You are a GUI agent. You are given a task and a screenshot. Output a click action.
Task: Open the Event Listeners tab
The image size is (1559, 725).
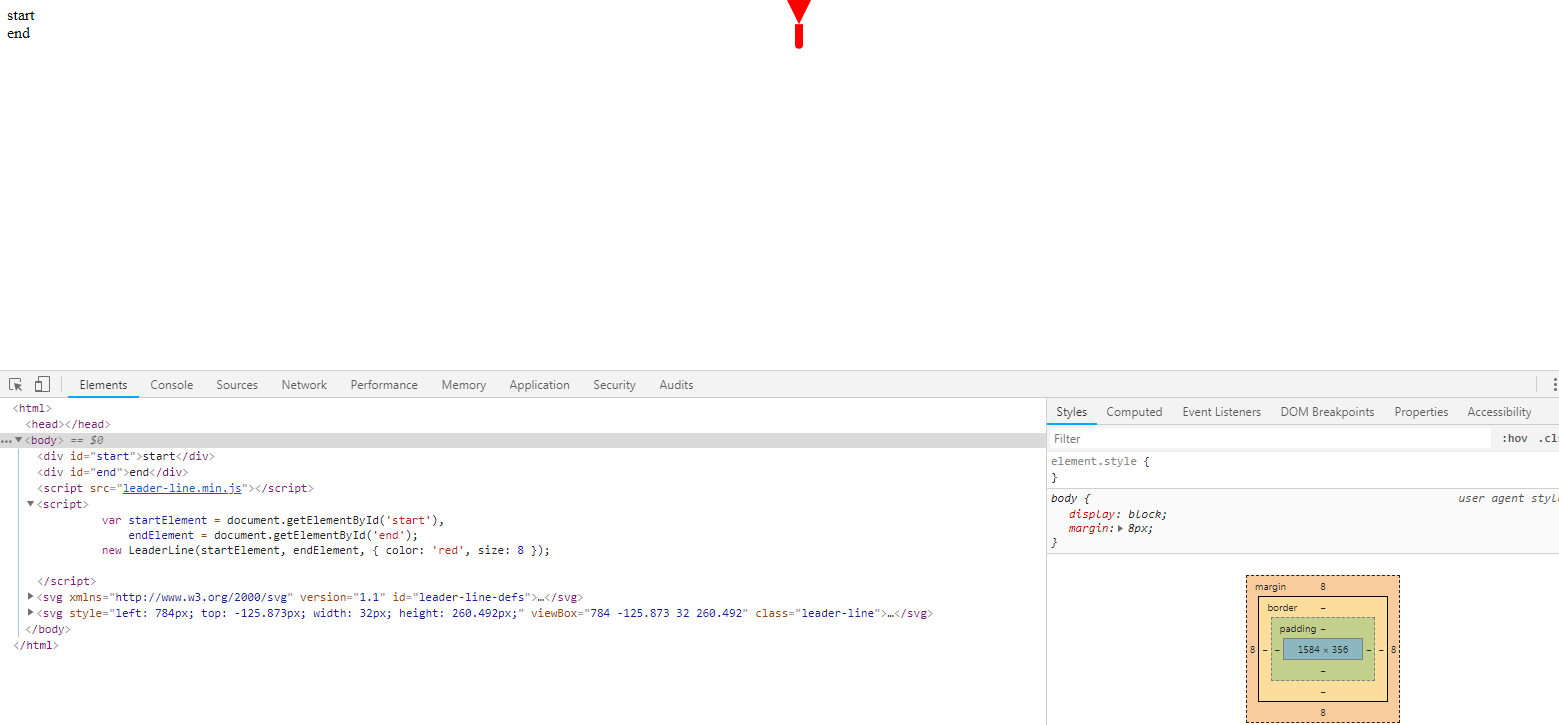pos(1221,411)
